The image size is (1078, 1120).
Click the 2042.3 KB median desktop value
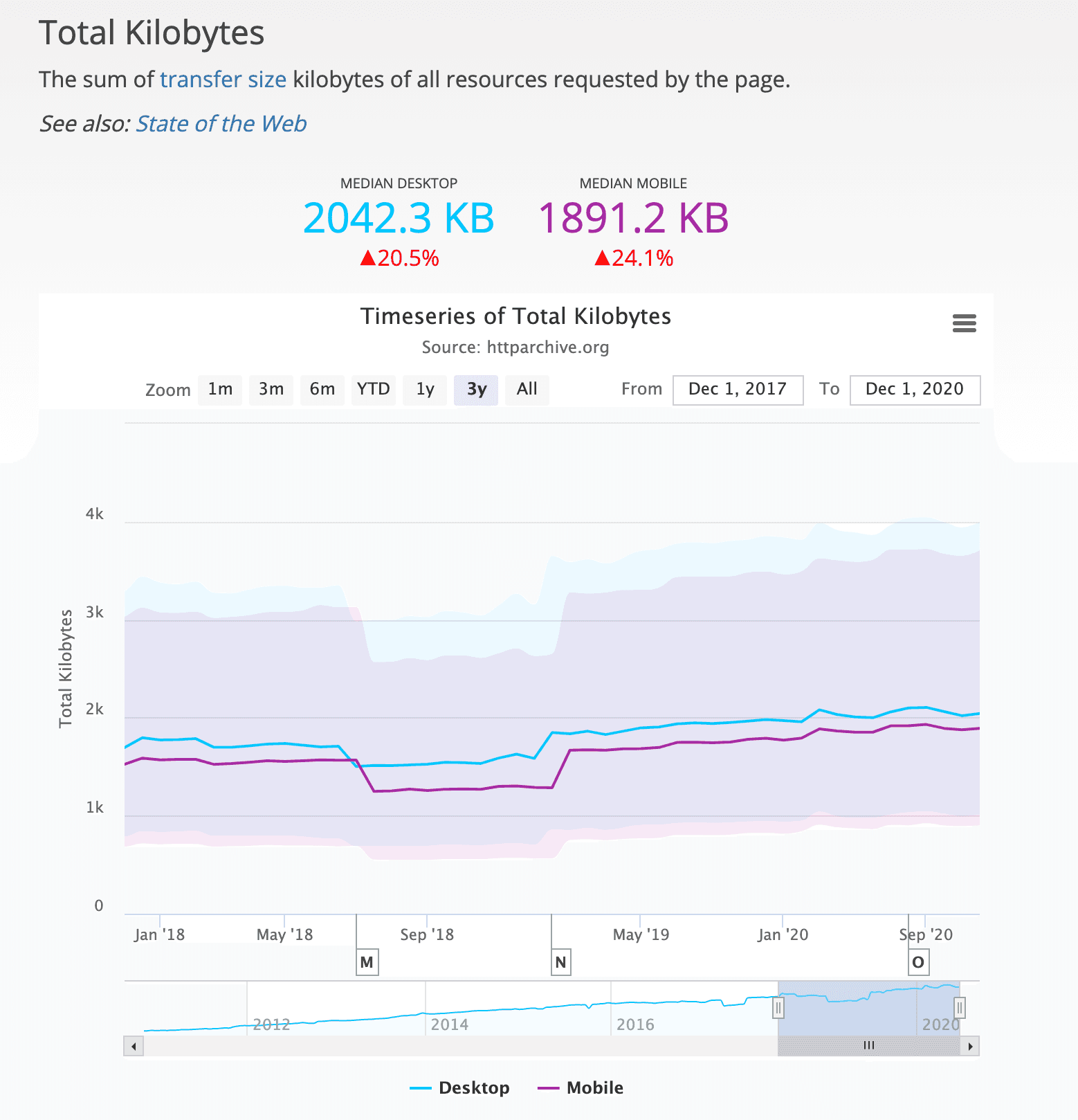click(399, 218)
